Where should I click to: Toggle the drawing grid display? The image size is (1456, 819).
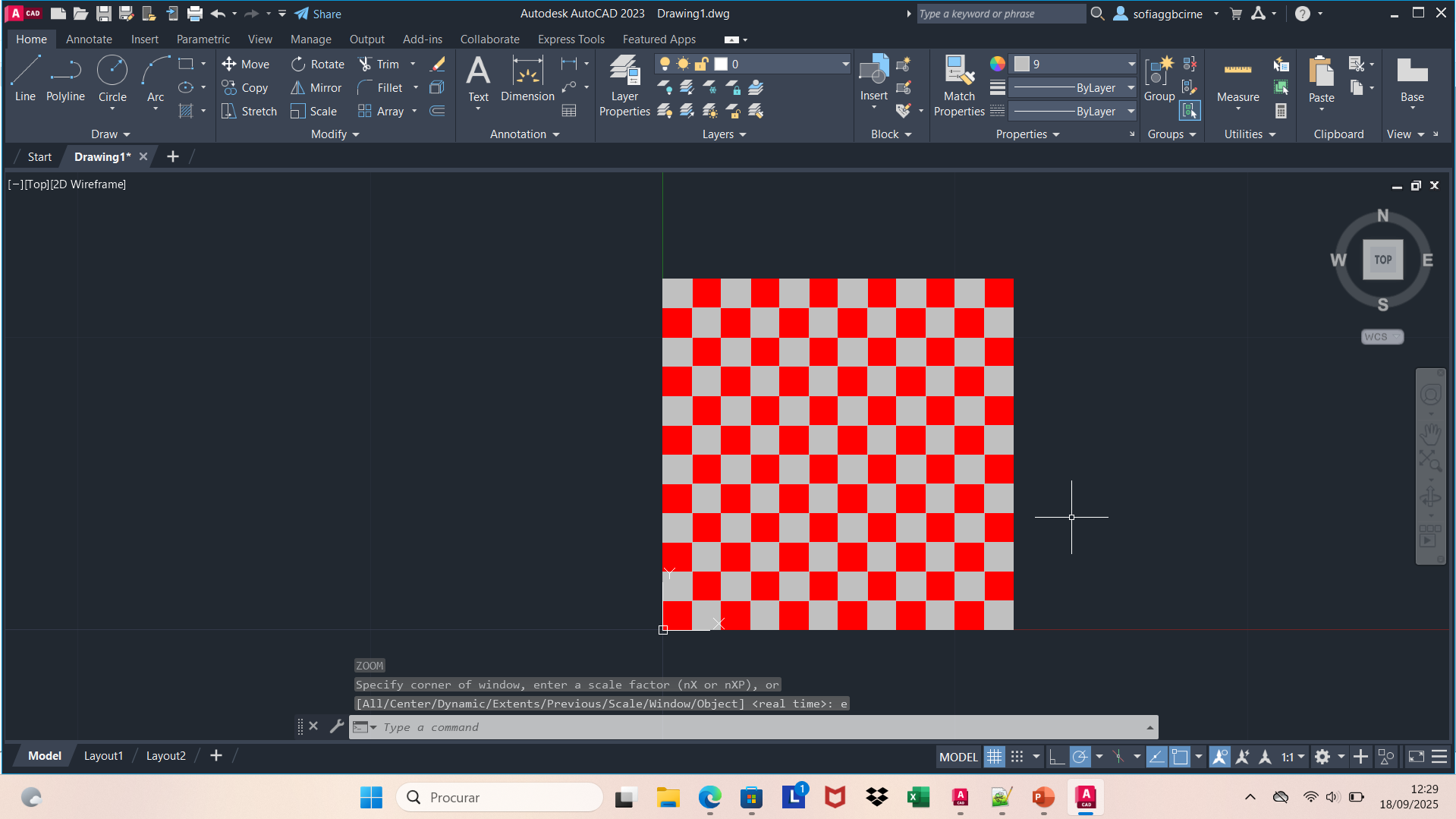coord(994,757)
